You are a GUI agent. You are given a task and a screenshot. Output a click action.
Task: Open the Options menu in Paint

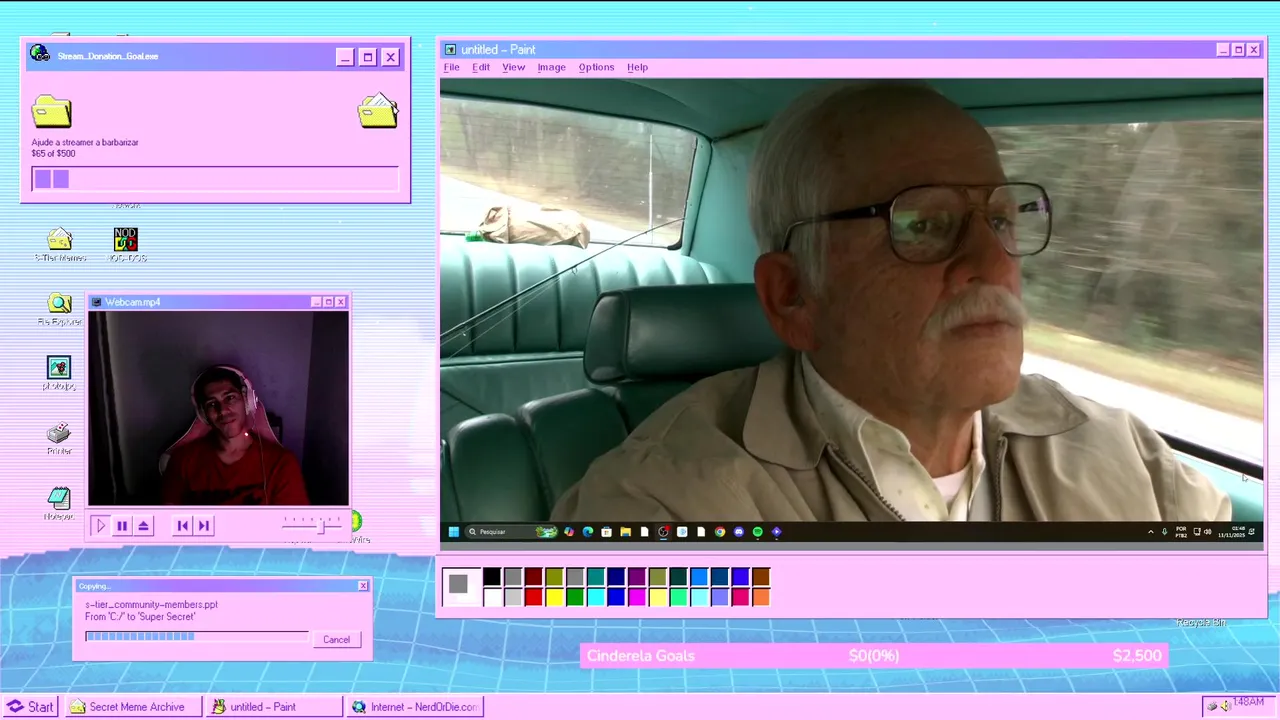pyautogui.click(x=596, y=67)
